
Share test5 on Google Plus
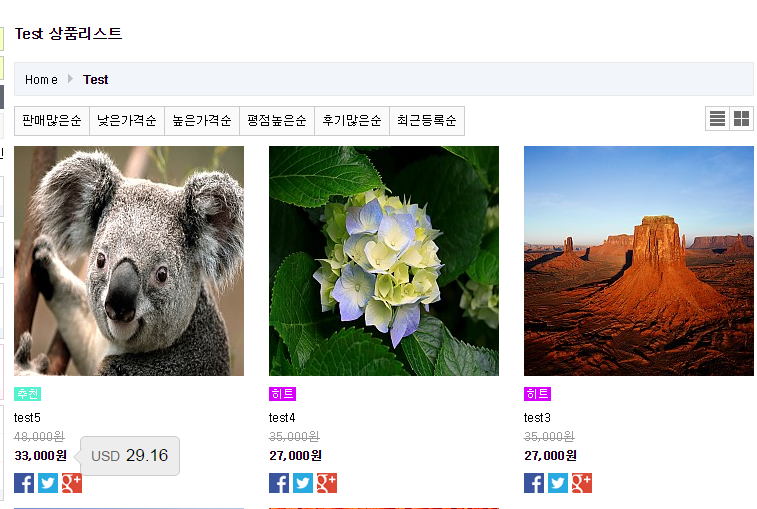tap(72, 483)
